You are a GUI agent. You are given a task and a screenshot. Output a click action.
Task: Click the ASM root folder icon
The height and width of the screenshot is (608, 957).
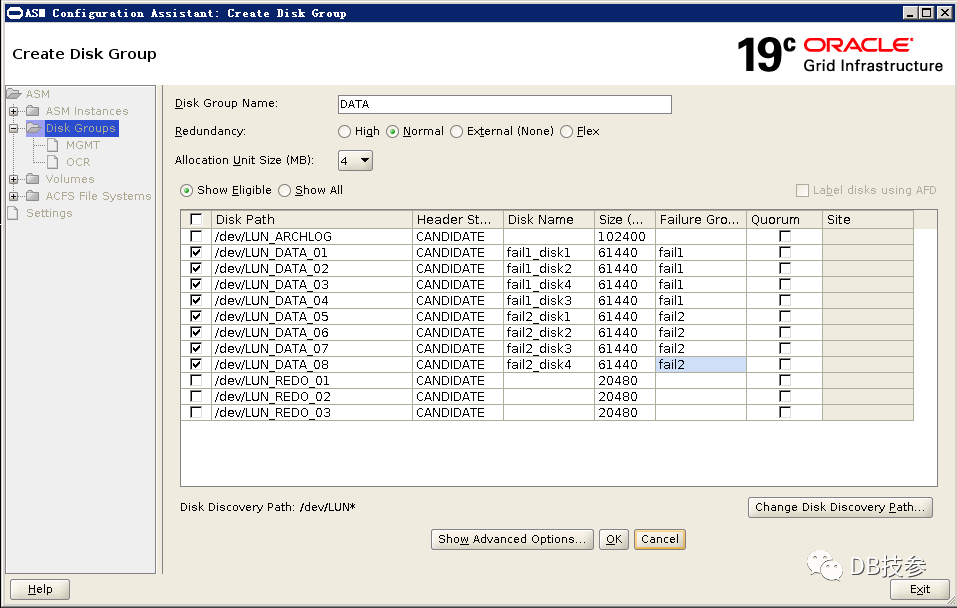pos(14,94)
